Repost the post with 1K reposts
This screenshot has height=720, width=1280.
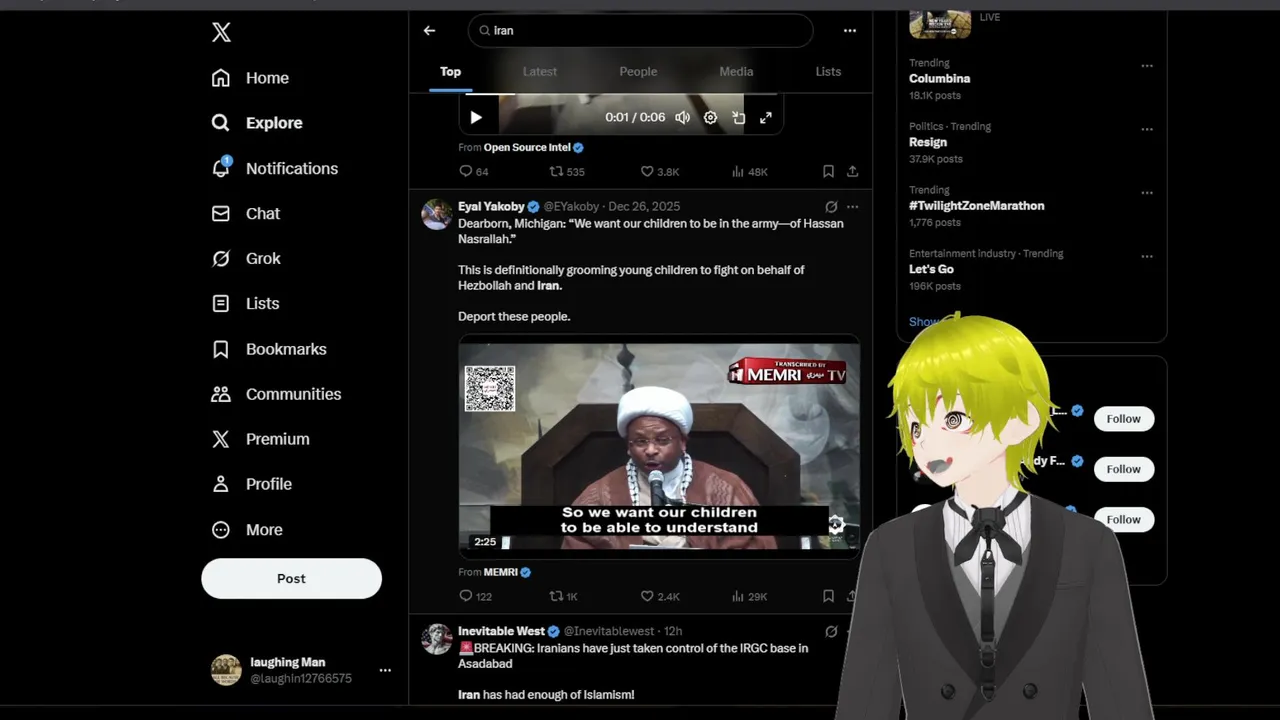(564, 596)
